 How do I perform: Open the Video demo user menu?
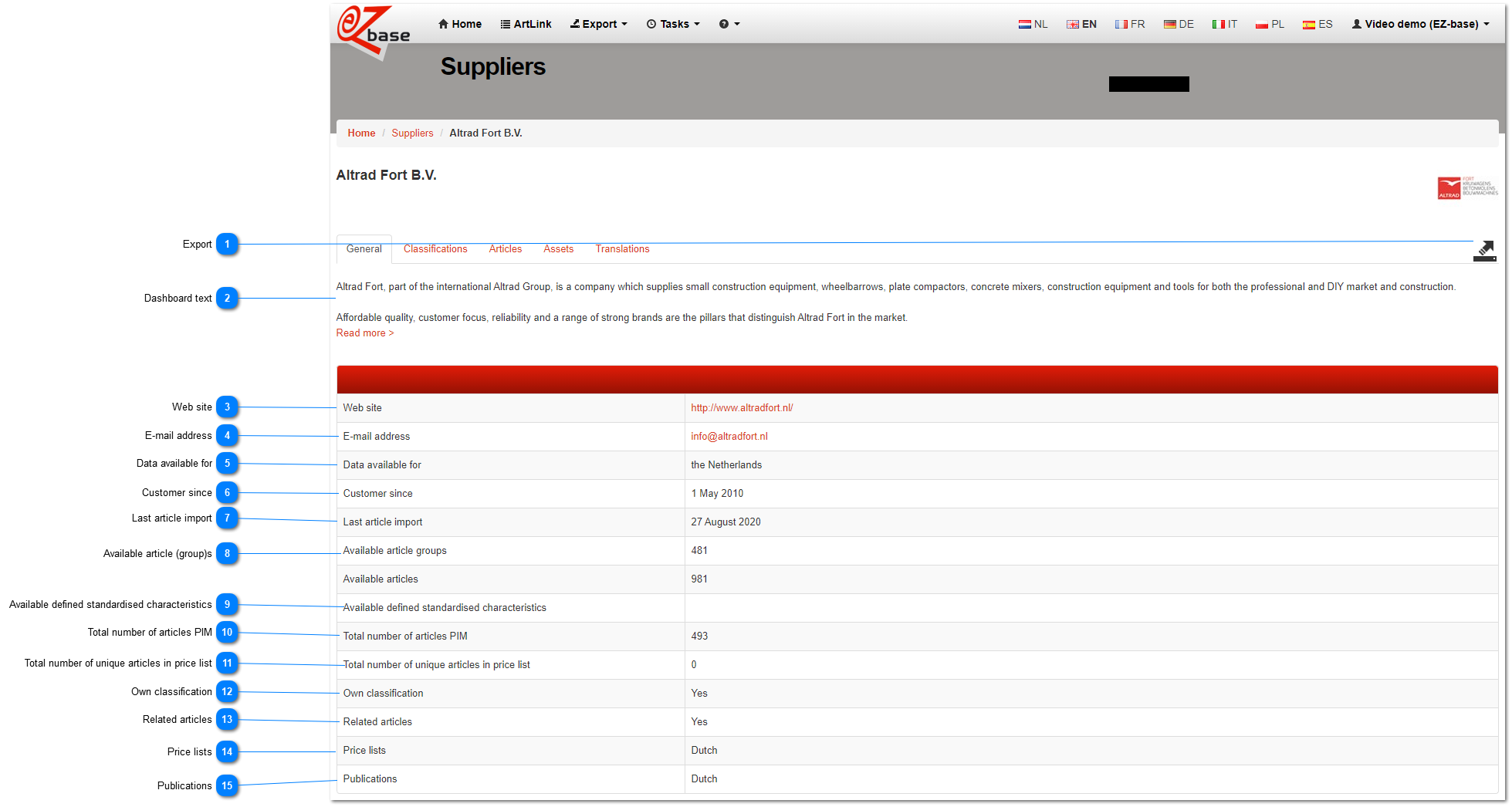pos(1420,24)
